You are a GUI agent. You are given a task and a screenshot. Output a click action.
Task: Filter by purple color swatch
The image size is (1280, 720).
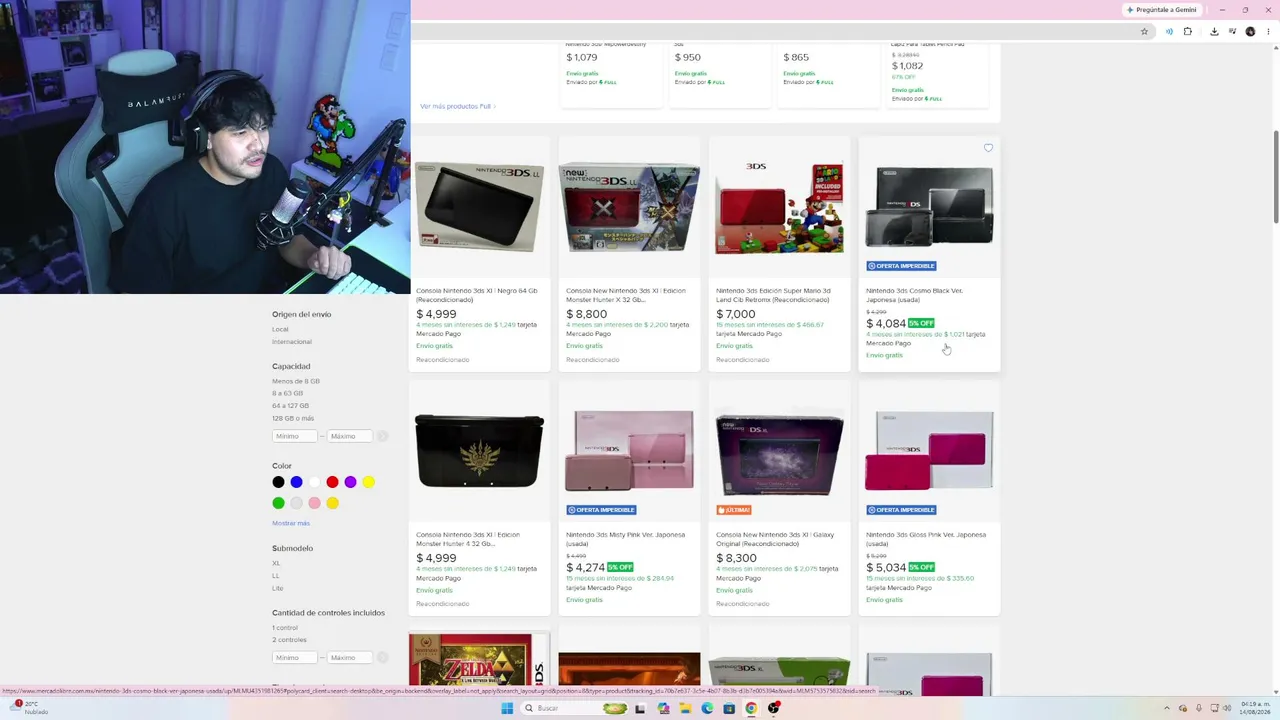pyautogui.click(x=350, y=482)
